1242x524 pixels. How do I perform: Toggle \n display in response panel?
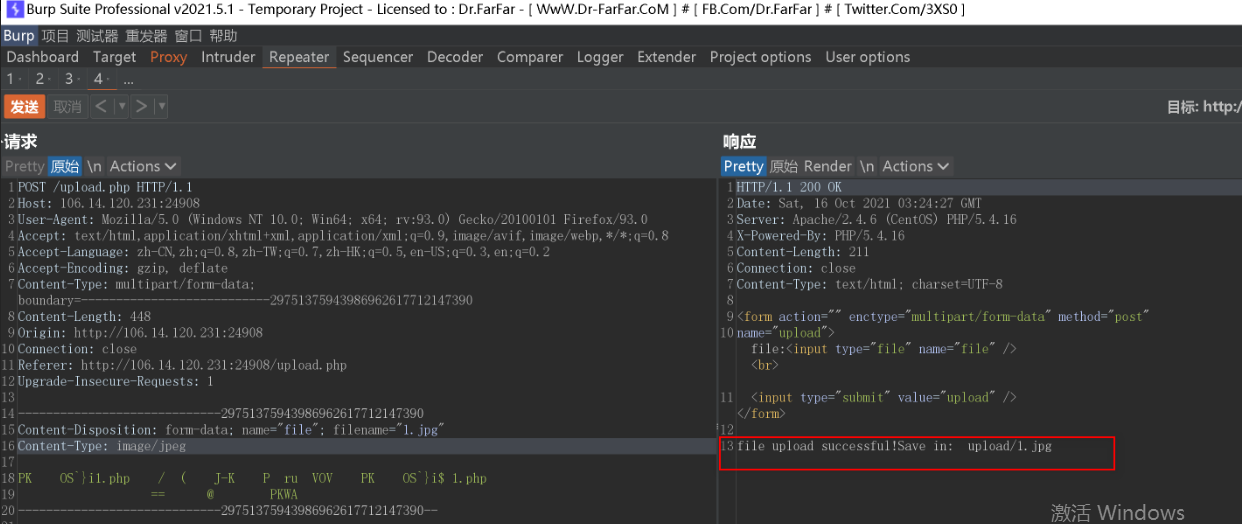866,166
